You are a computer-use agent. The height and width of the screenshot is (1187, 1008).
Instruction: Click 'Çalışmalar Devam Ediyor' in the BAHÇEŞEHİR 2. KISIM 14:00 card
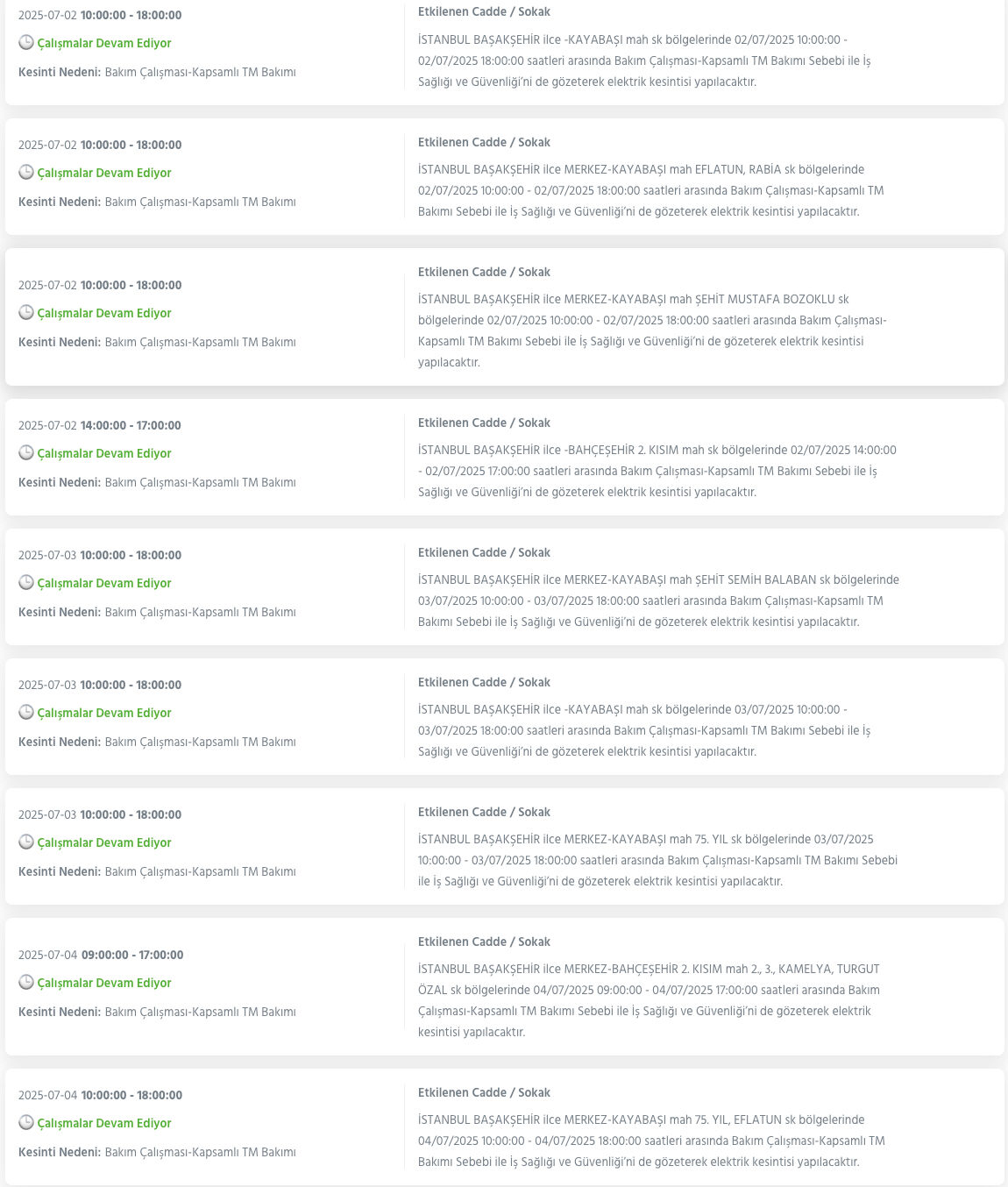coord(104,453)
